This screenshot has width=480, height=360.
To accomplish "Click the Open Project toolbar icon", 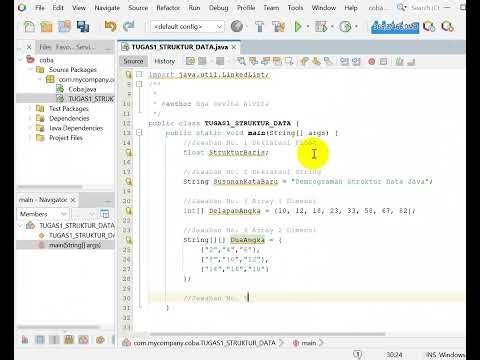I will coord(64,26).
